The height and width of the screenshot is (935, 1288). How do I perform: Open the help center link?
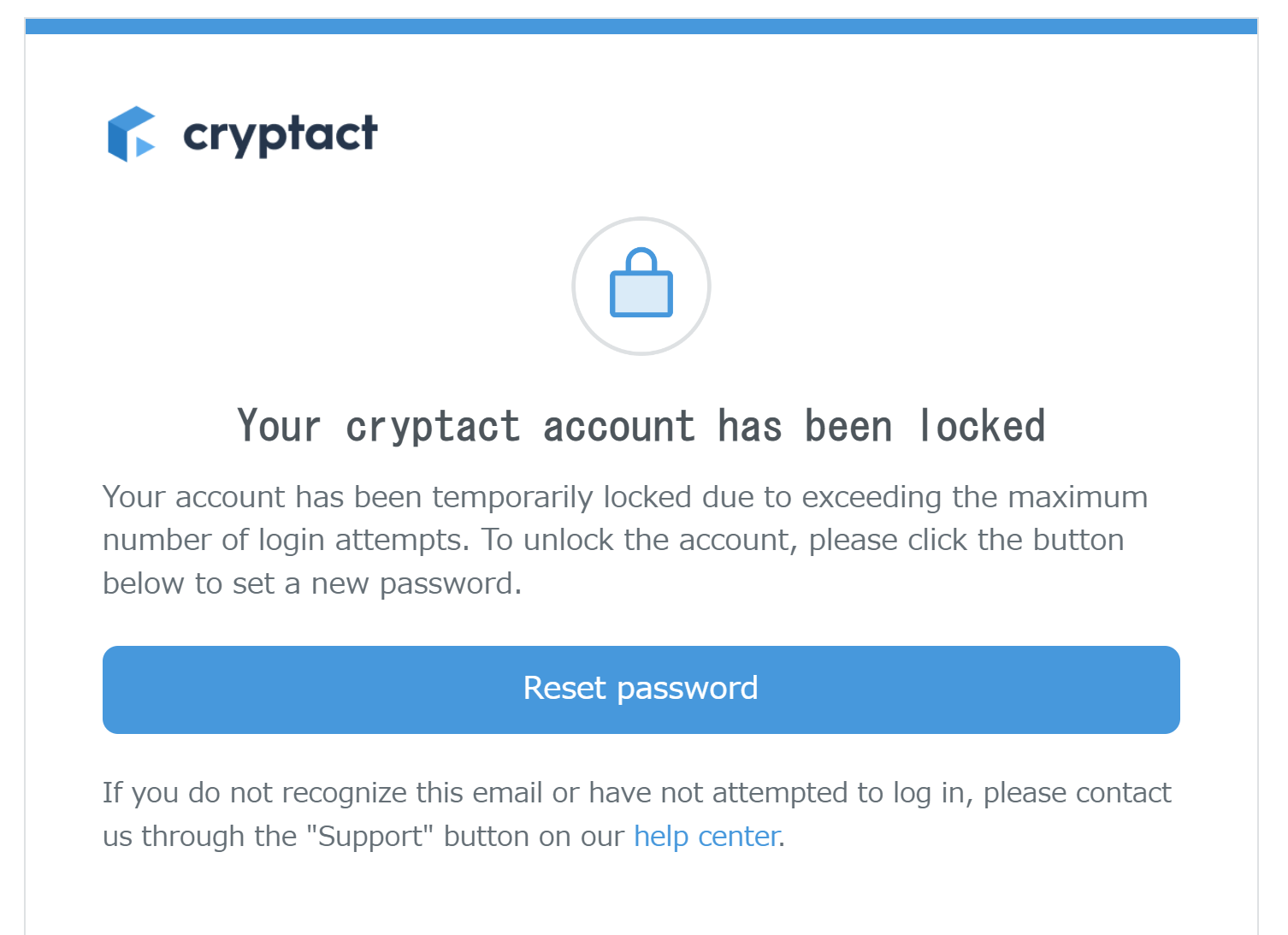pos(706,836)
